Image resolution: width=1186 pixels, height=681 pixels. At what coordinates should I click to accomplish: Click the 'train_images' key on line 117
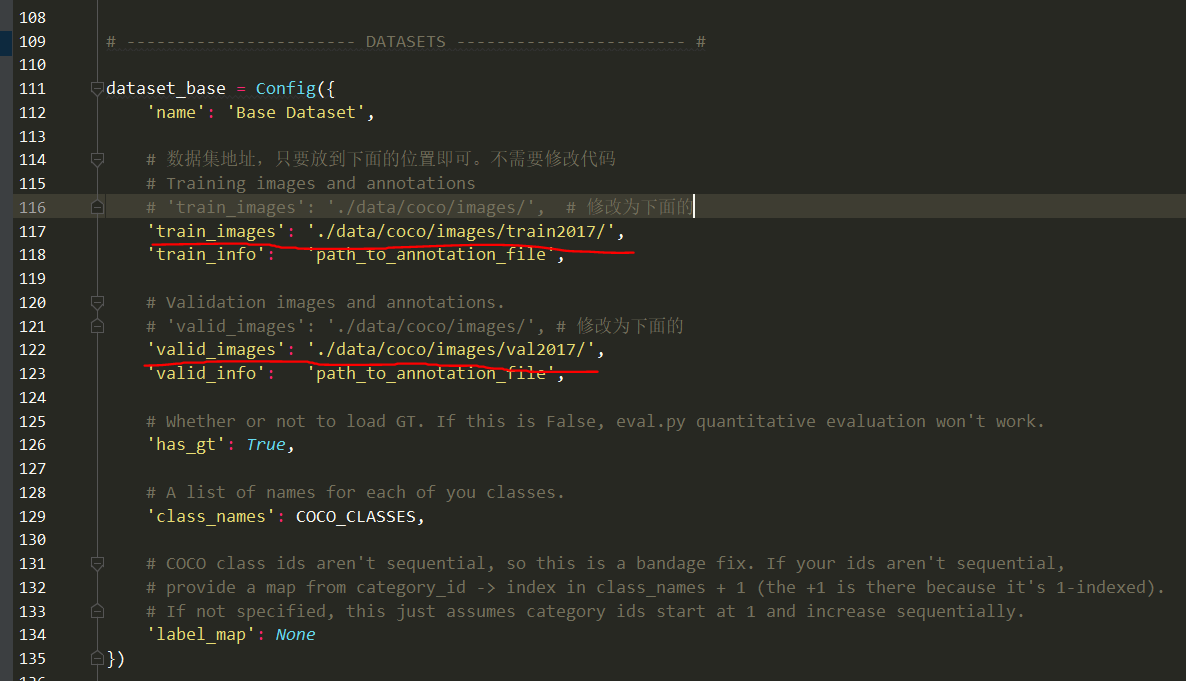(216, 232)
